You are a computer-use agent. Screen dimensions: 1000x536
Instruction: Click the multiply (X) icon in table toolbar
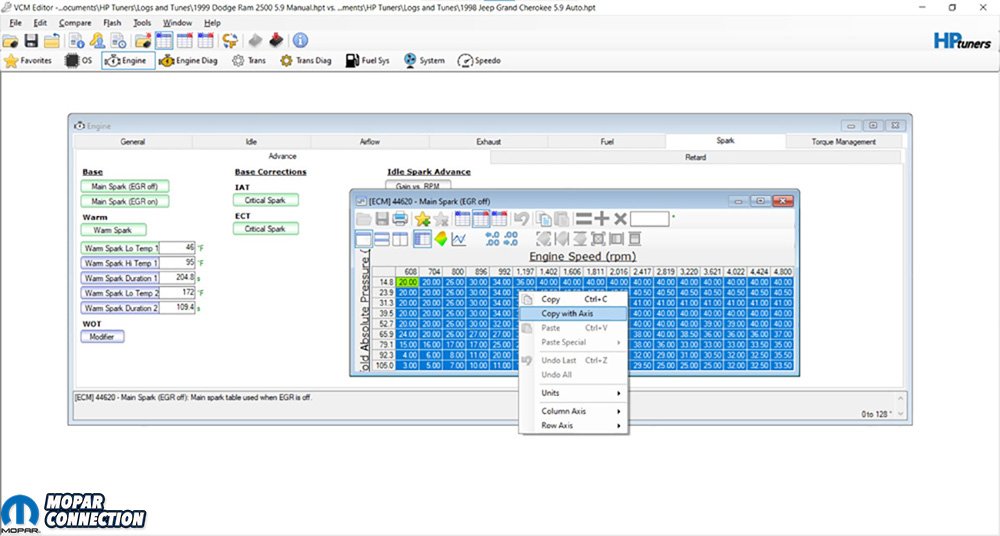(x=620, y=219)
